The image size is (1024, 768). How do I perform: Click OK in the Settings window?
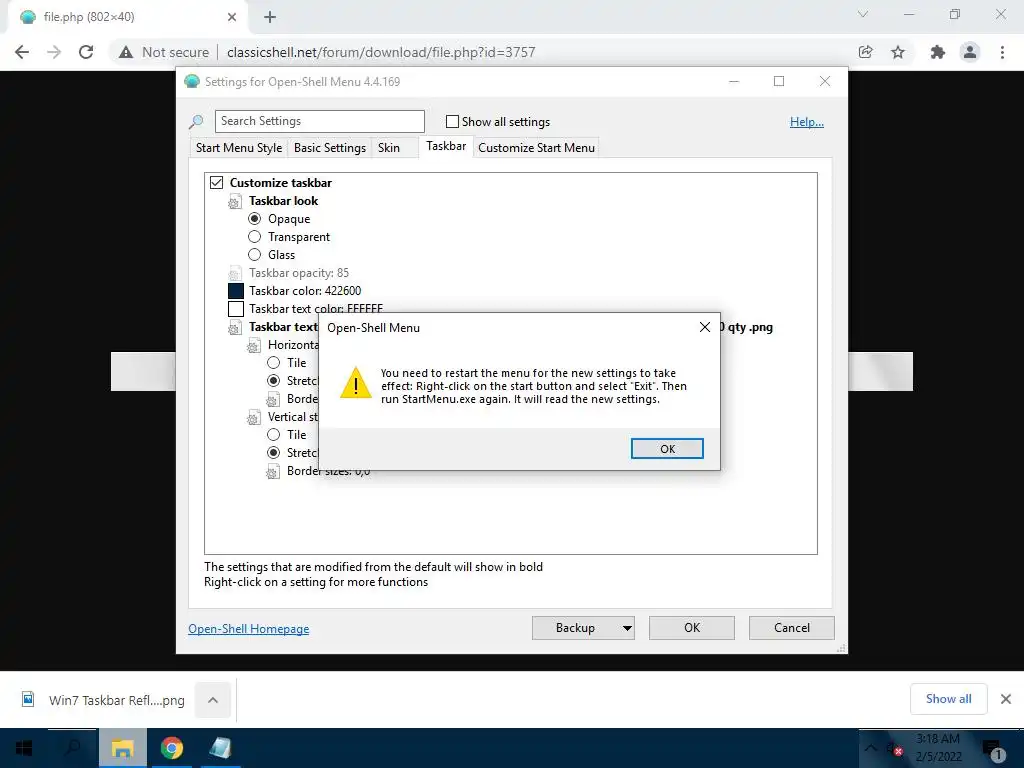692,628
